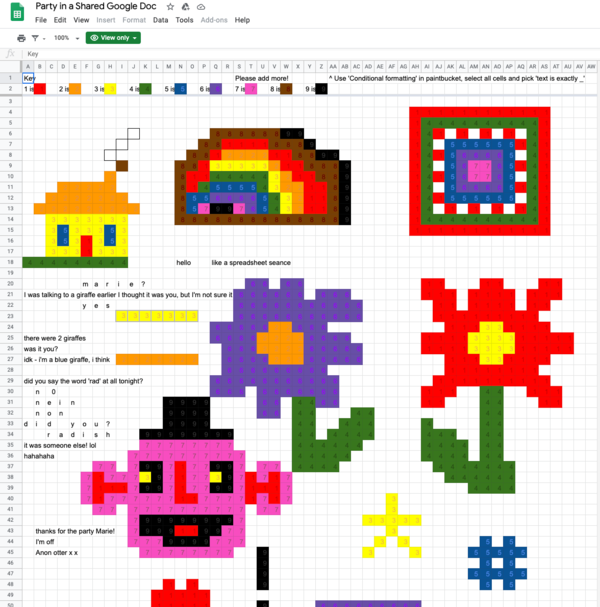This screenshot has height=607, width=600.
Task: Click the select-all corner box
Action: [x=10, y=66]
